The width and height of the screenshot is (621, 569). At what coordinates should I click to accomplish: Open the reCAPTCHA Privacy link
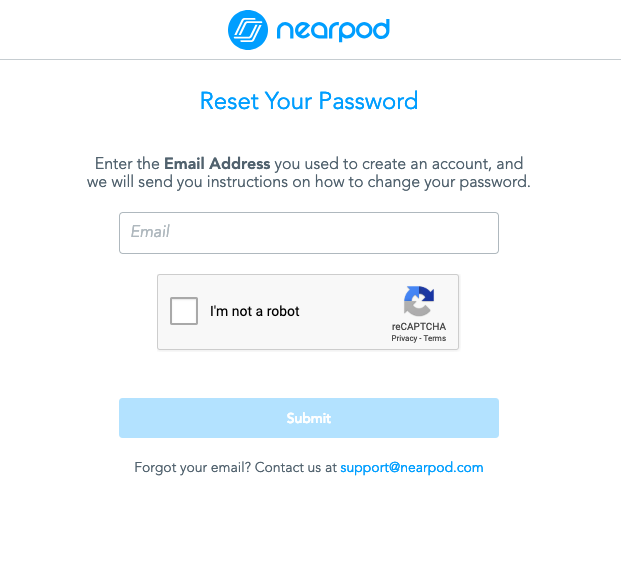coord(404,339)
